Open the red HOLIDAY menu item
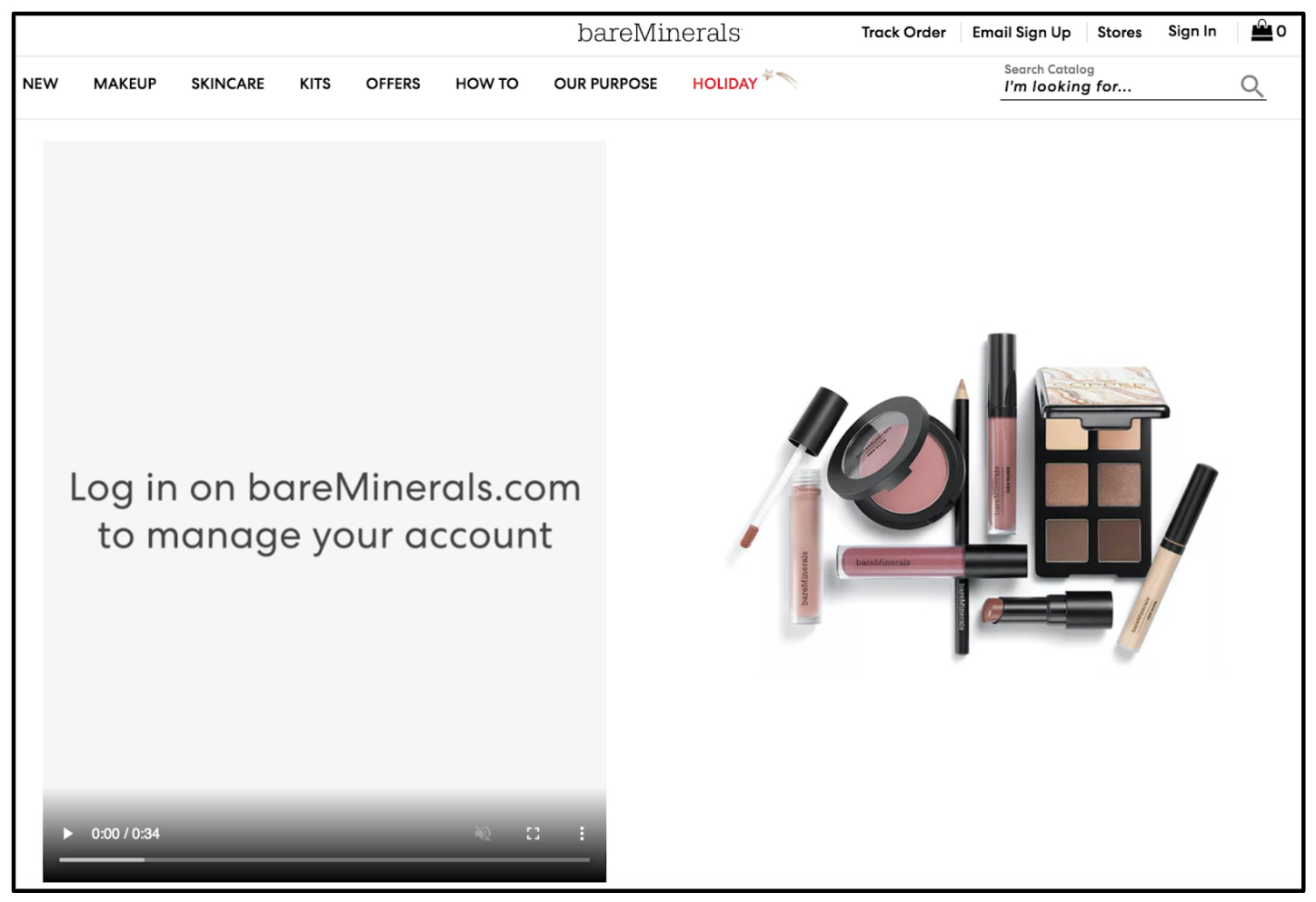Screen dimensions: 1316x902 pyautogui.click(x=724, y=84)
